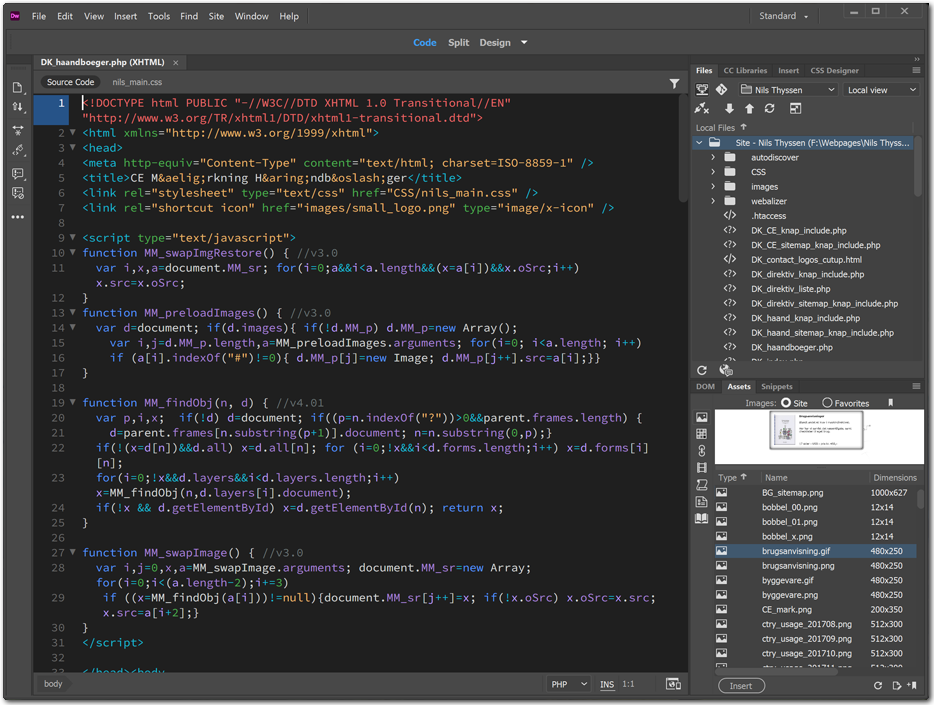934x705 pixels.
Task: Click the Open Documents icon in left toolbar
Action: 17,88
